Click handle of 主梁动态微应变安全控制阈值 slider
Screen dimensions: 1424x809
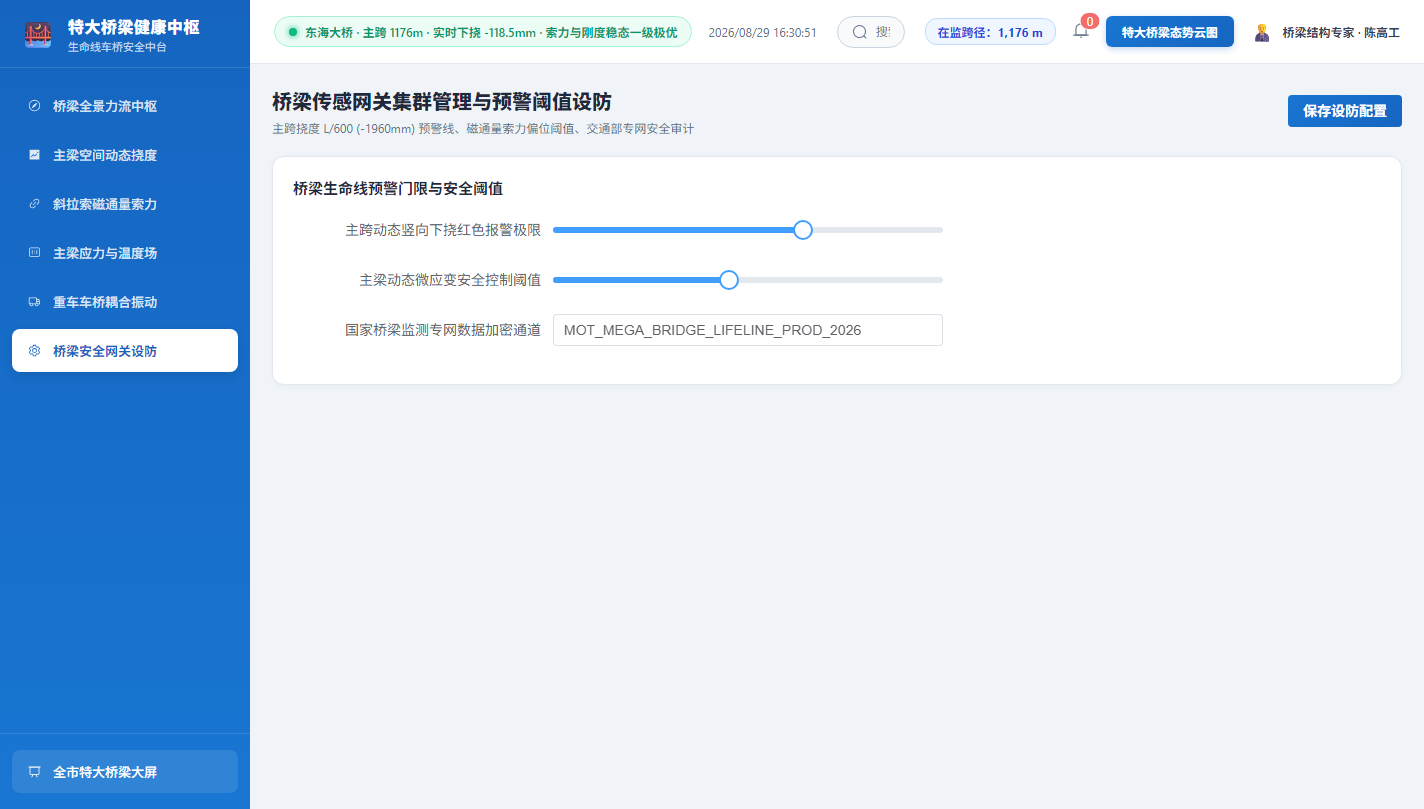tap(729, 280)
